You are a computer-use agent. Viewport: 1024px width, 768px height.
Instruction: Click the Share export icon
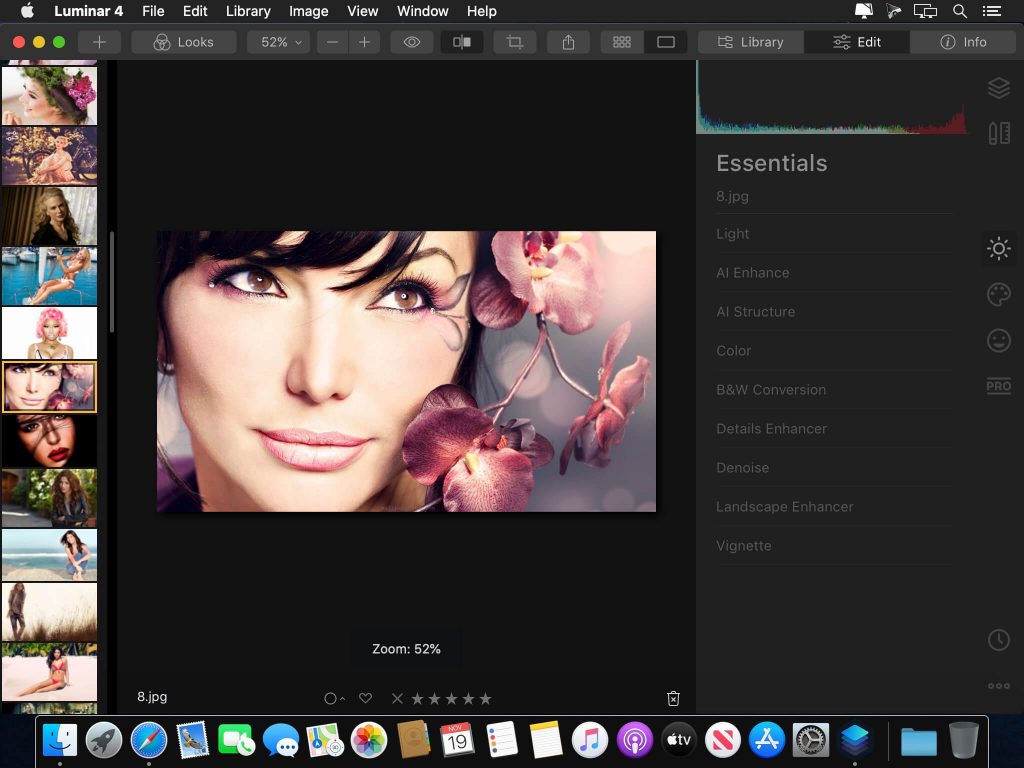[x=568, y=42]
